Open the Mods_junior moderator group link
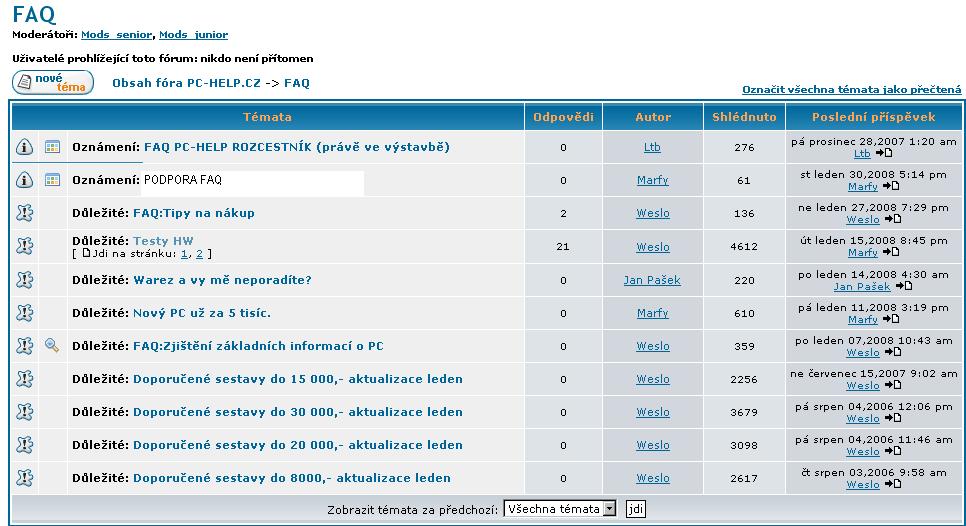Viewport: 966px width, 526px height. pos(193,35)
